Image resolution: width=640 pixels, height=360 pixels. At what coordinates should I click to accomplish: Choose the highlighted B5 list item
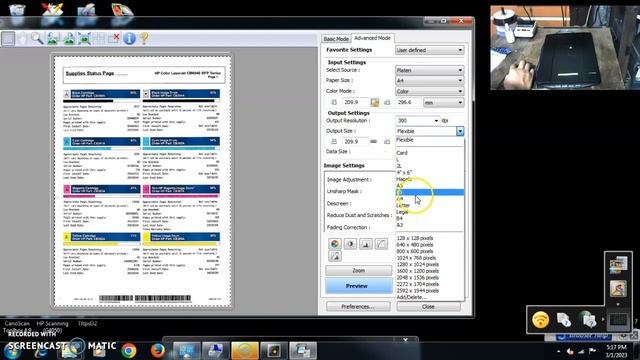click(x=430, y=192)
